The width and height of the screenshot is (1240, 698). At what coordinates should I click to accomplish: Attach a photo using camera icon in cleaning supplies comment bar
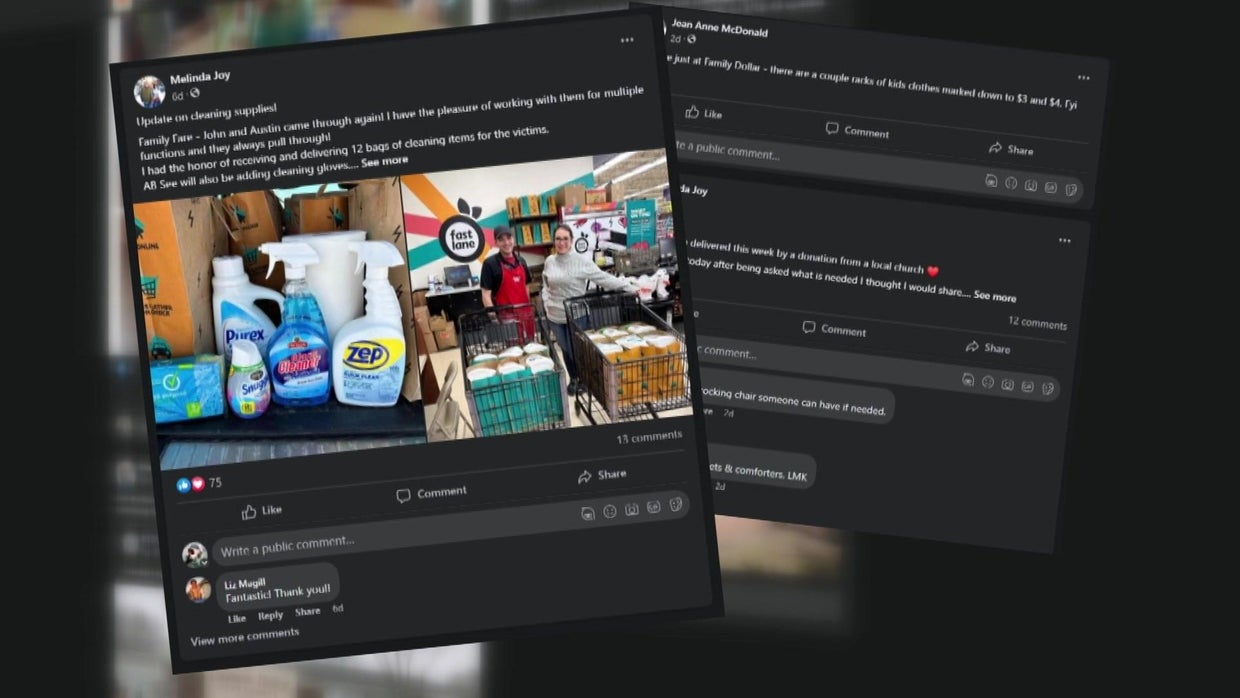pyautogui.click(x=632, y=509)
